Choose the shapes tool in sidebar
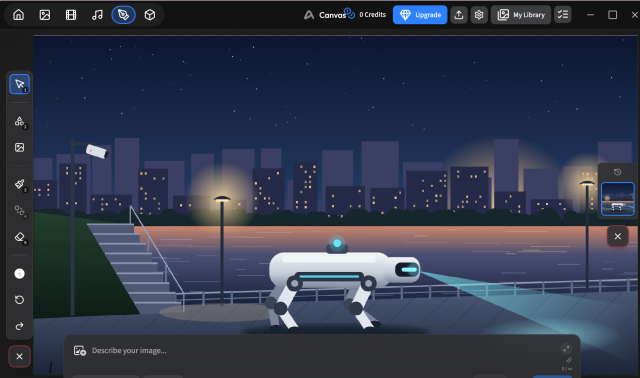Image resolution: width=640 pixels, height=378 pixels. [x=20, y=122]
